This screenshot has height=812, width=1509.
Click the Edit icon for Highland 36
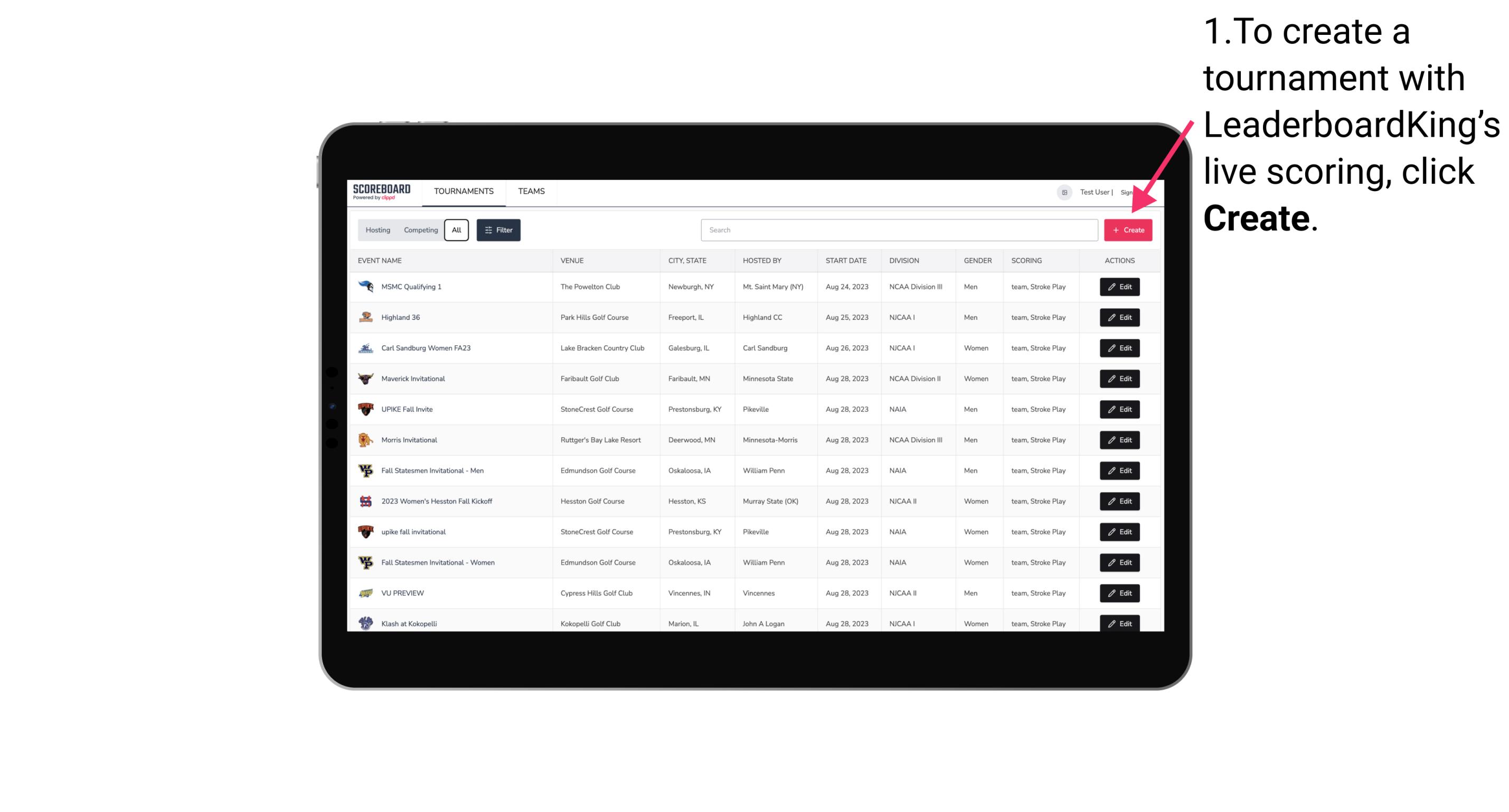(x=1119, y=317)
